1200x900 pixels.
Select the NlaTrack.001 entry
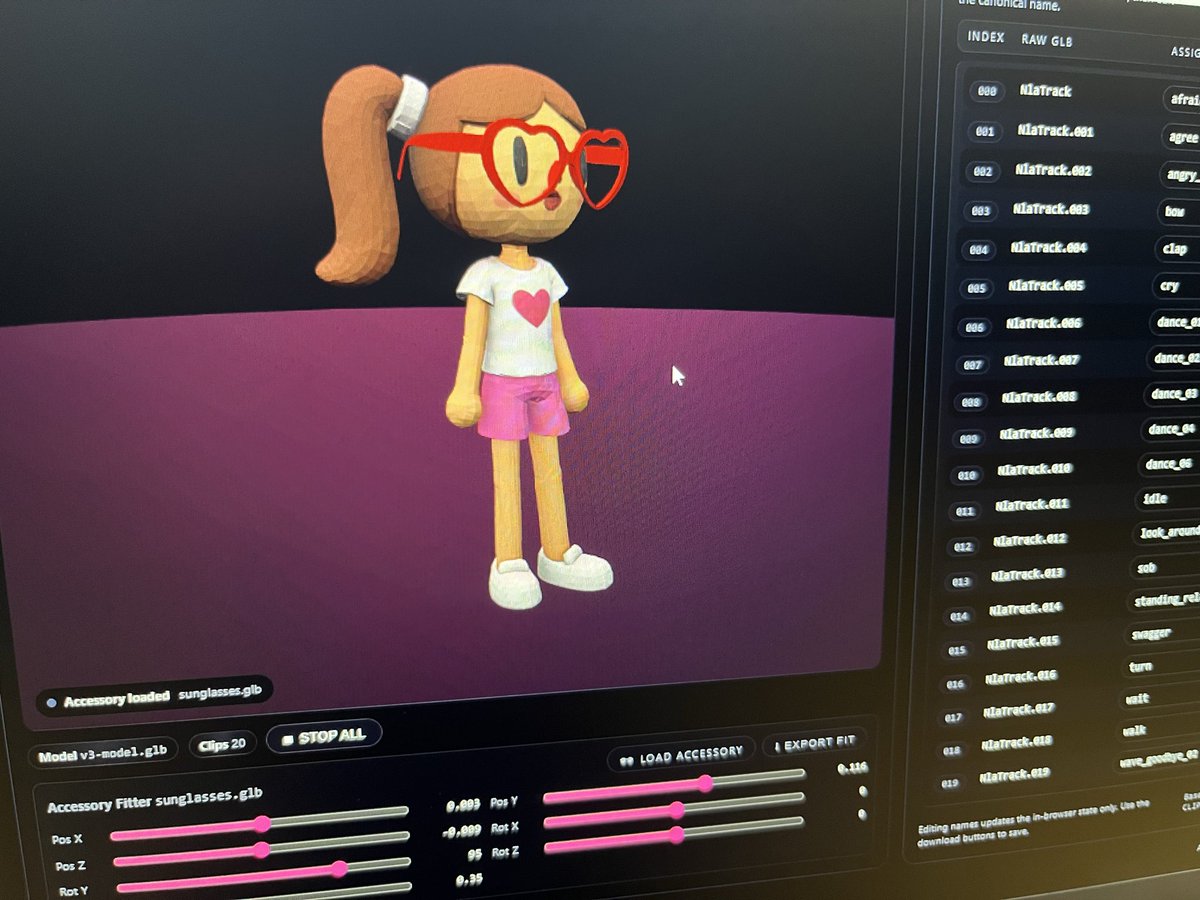(x=1055, y=131)
